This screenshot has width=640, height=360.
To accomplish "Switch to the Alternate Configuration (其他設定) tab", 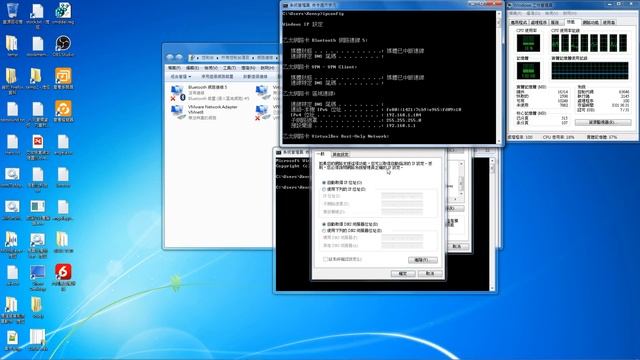I will [x=340, y=154].
